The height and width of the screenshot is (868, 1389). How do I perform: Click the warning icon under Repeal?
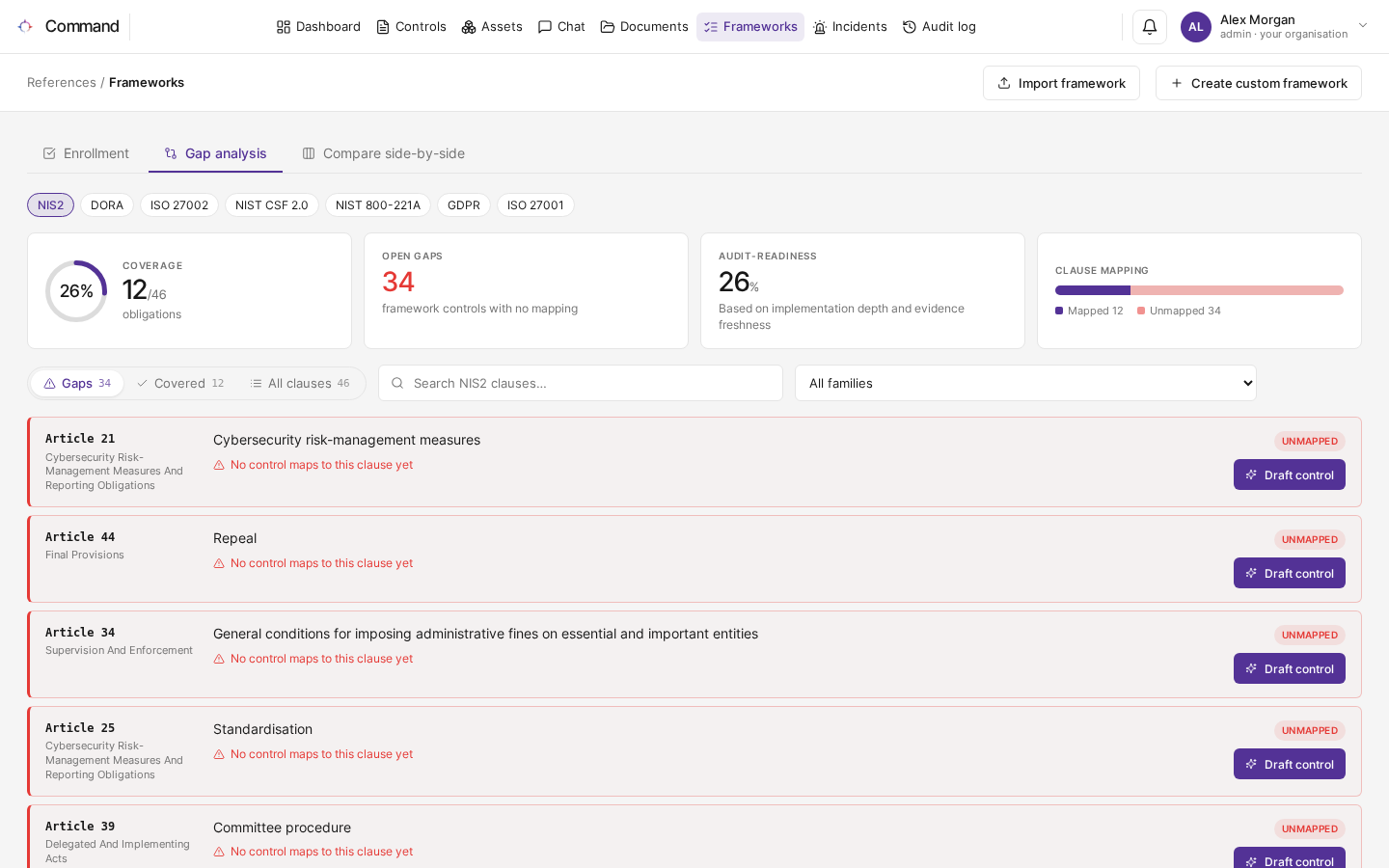(x=219, y=563)
